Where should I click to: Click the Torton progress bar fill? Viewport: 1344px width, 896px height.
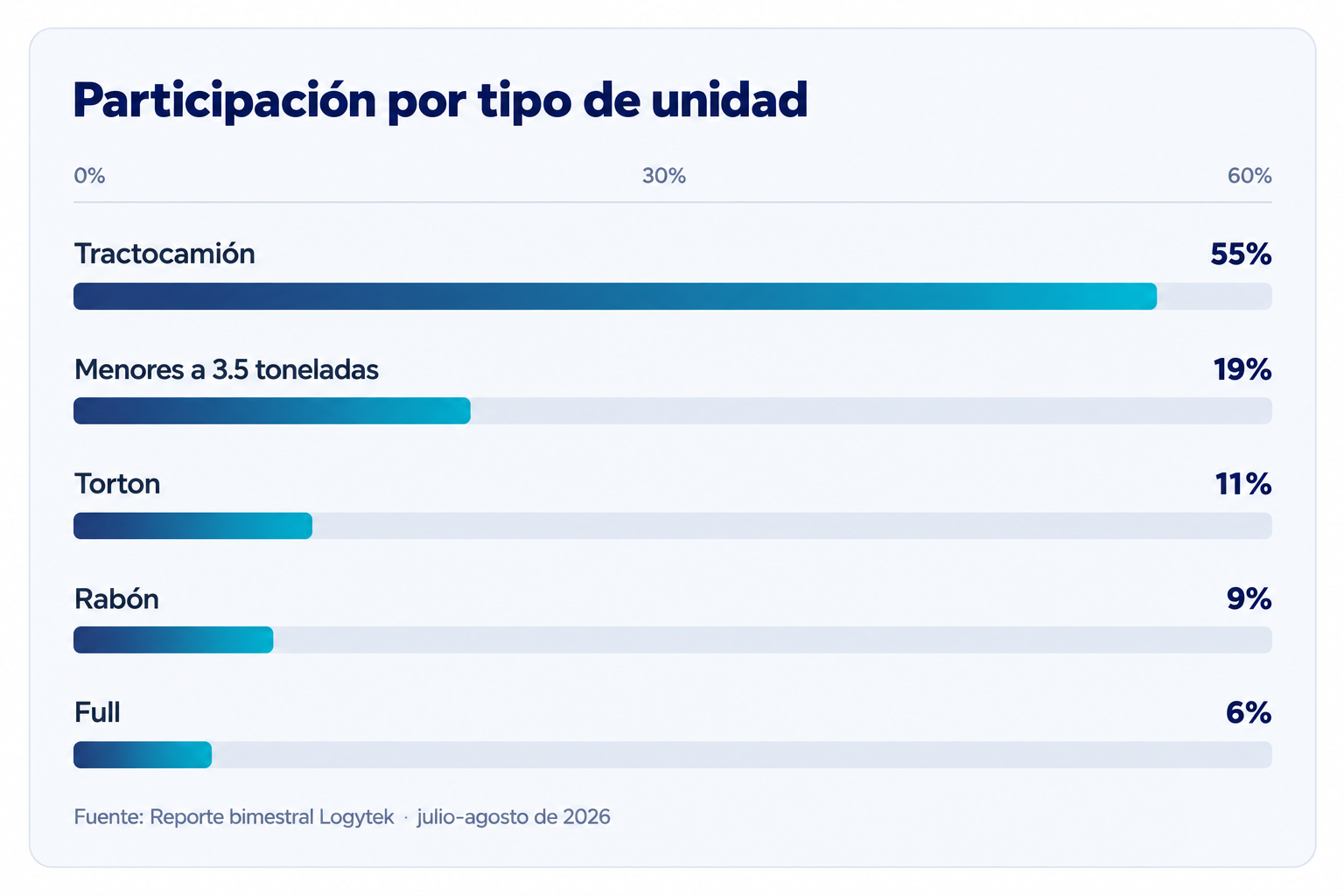pyautogui.click(x=192, y=526)
